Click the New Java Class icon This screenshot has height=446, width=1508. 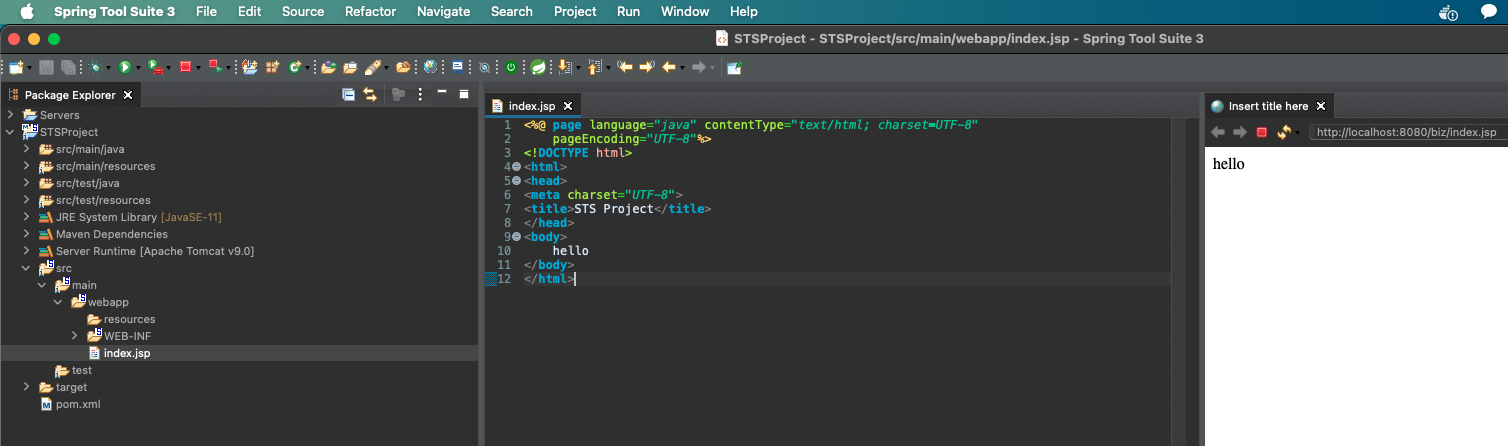click(x=296, y=67)
